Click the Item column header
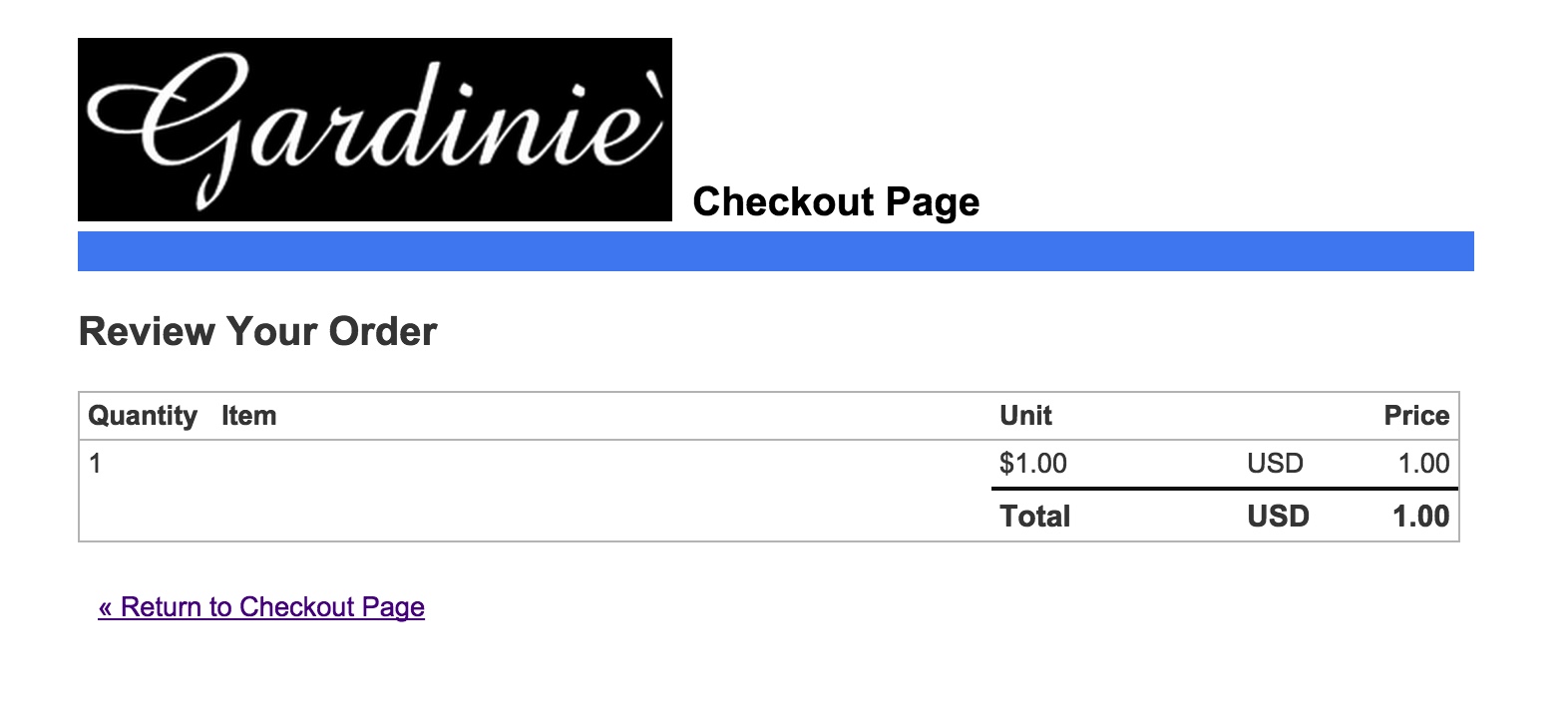 tap(248, 416)
